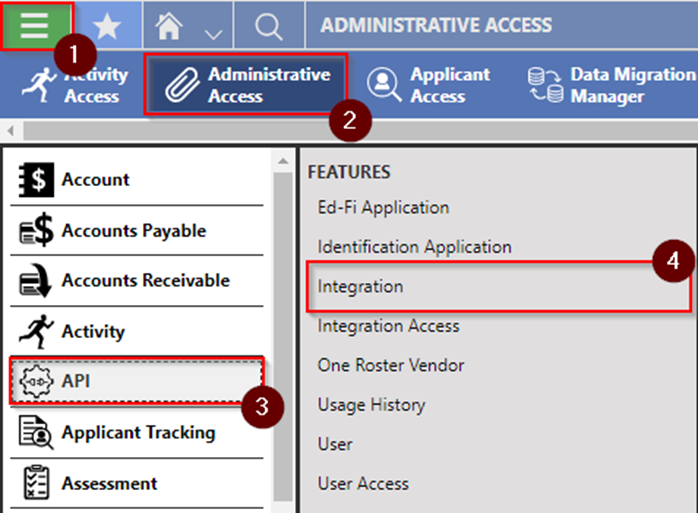Select Accounts Receivable in the list
This screenshot has width=698, height=513.
[x=137, y=281]
